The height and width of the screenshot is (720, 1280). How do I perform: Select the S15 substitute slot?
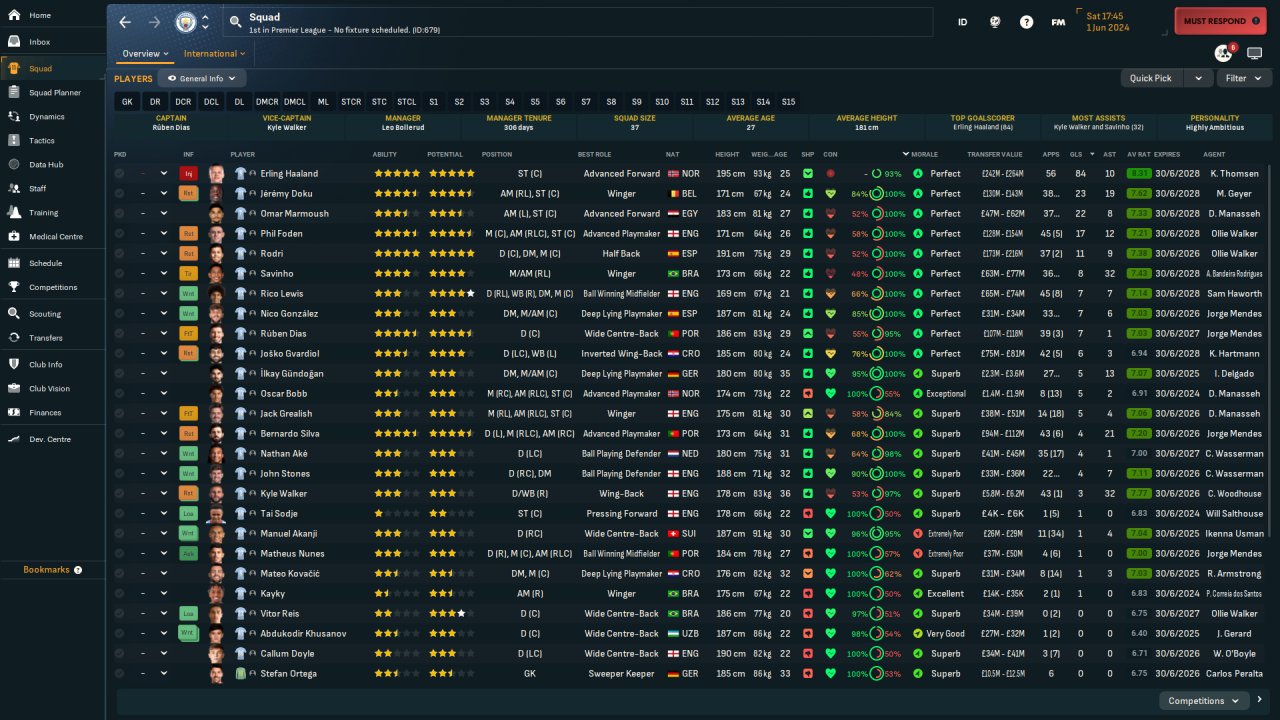click(788, 101)
